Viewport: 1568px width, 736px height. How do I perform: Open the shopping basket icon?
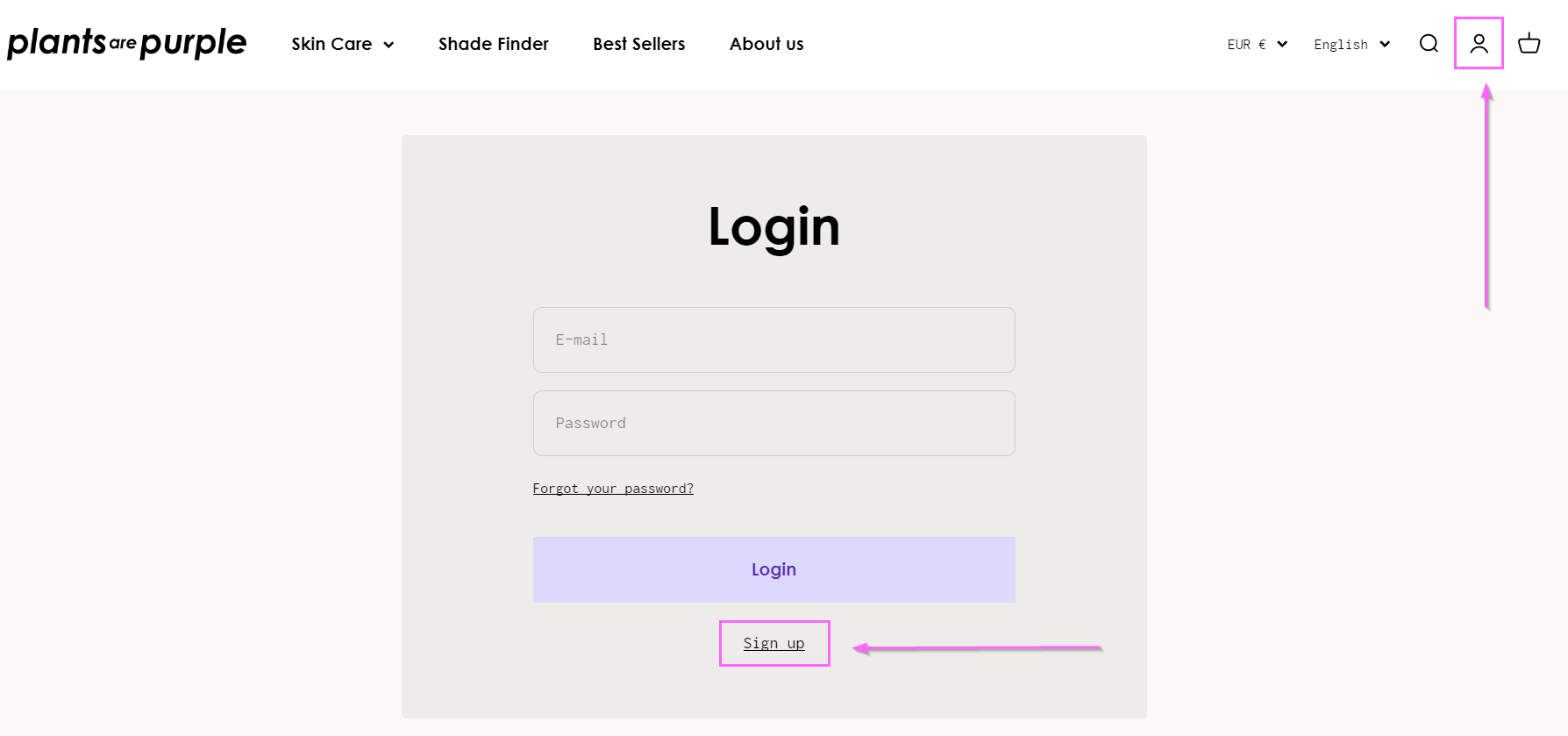tap(1529, 44)
